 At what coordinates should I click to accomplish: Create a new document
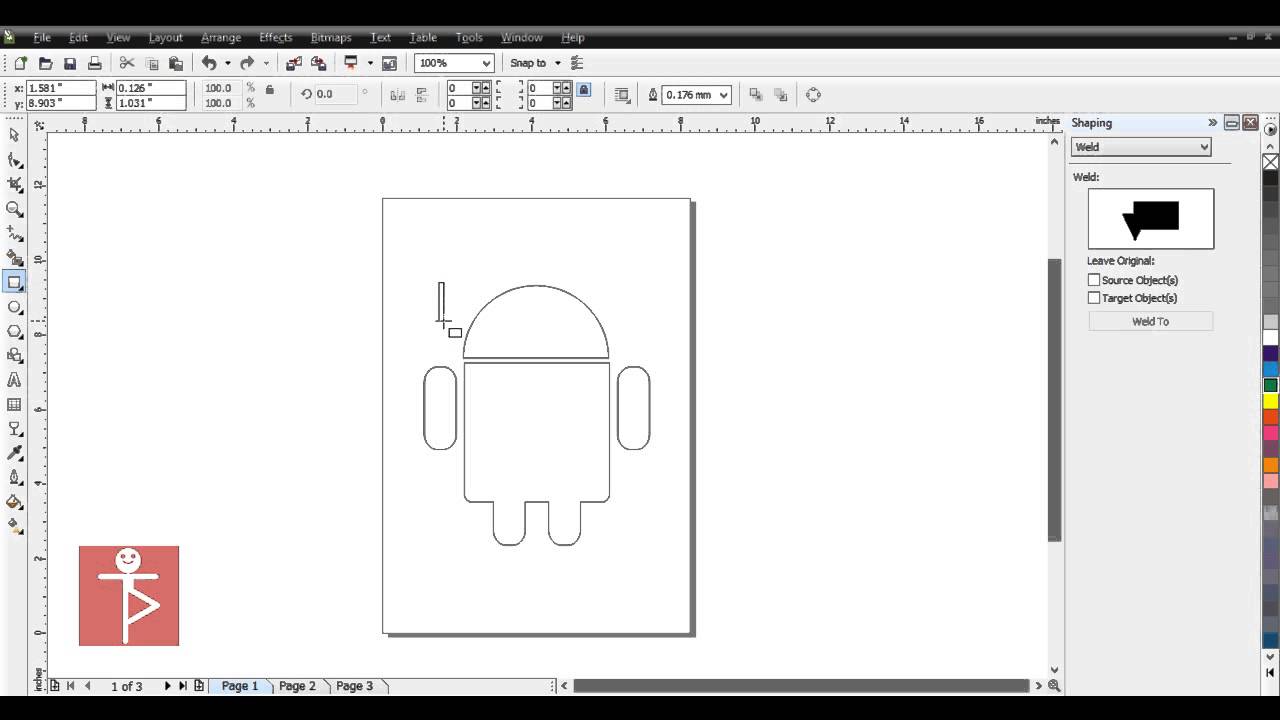(x=20, y=63)
